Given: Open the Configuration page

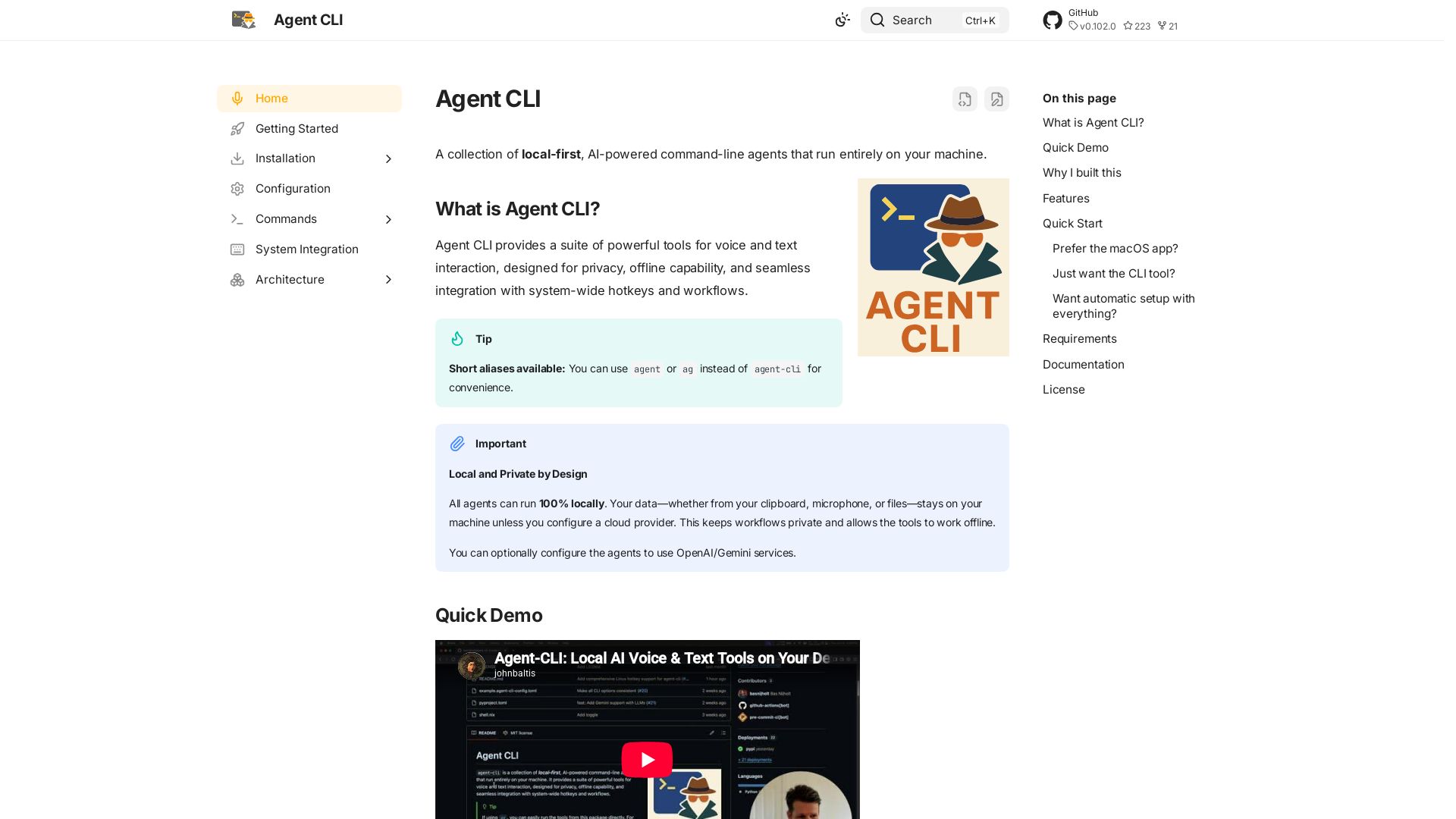Looking at the screenshot, I should (x=309, y=189).
